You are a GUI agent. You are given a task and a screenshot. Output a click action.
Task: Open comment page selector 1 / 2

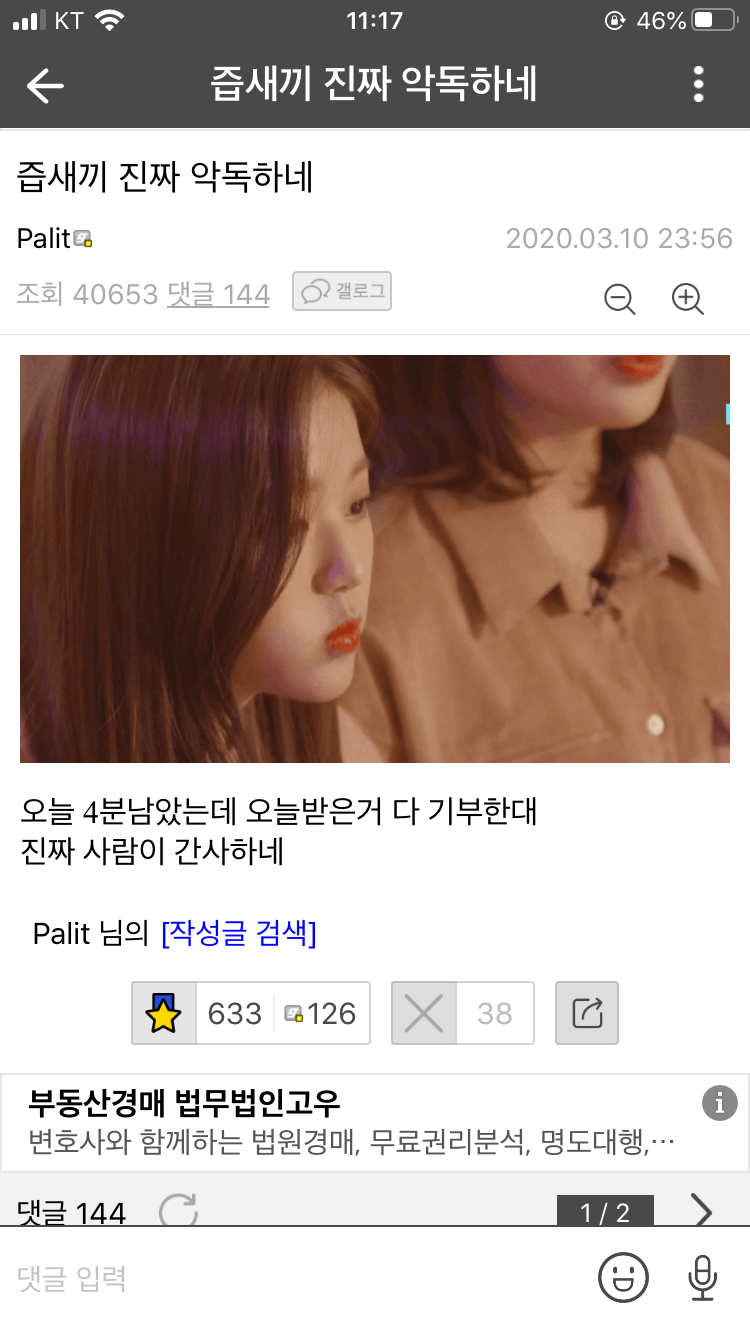(x=605, y=1211)
